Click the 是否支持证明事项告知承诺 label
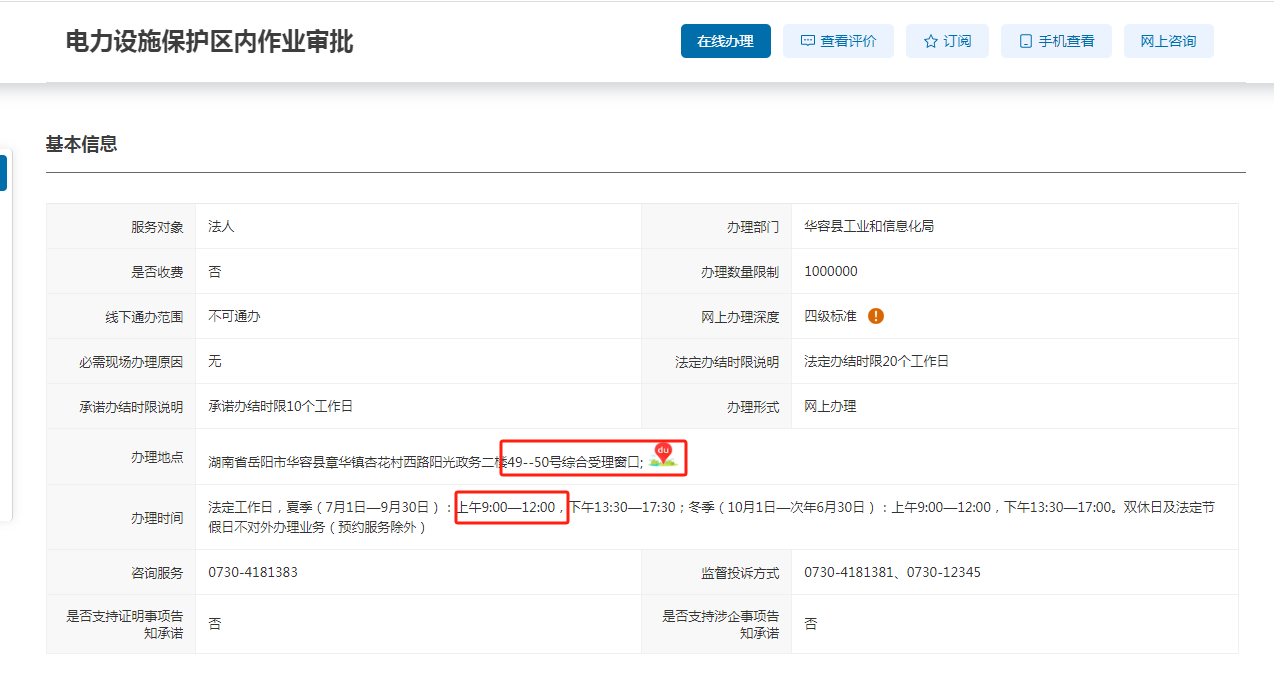 click(x=125, y=625)
